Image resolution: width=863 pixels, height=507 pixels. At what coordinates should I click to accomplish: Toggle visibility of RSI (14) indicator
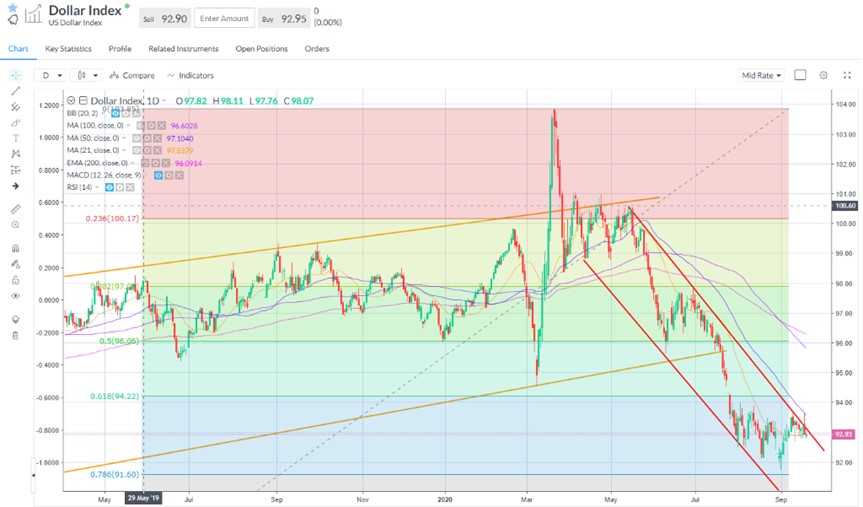pos(110,188)
